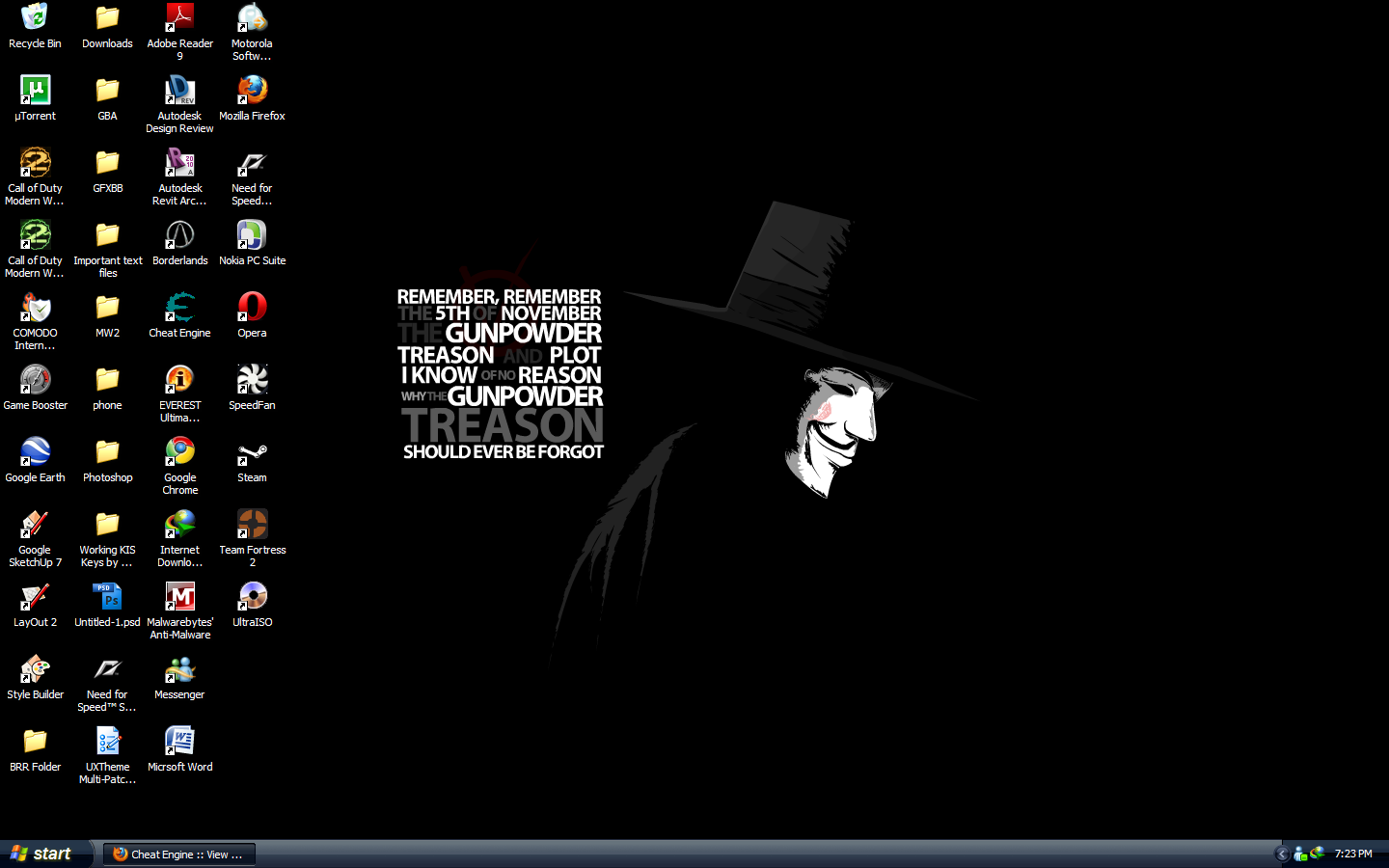Screen dimensions: 1389x868
Task: Open SpeedFan
Action: click(x=252, y=388)
